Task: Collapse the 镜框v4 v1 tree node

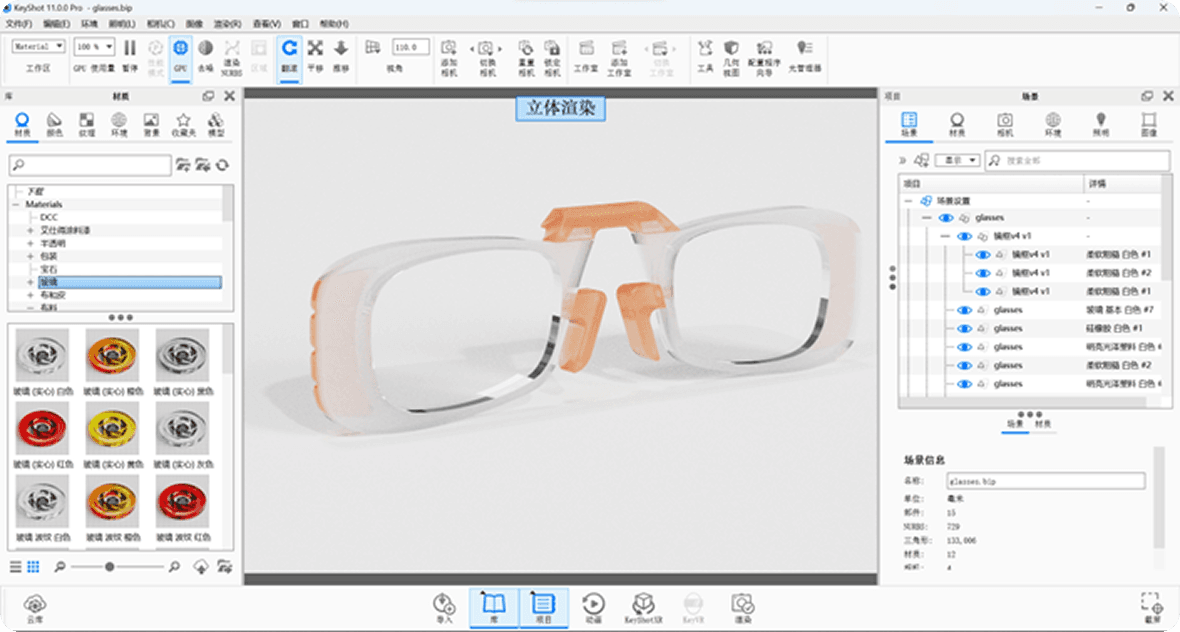Action: (x=944, y=236)
